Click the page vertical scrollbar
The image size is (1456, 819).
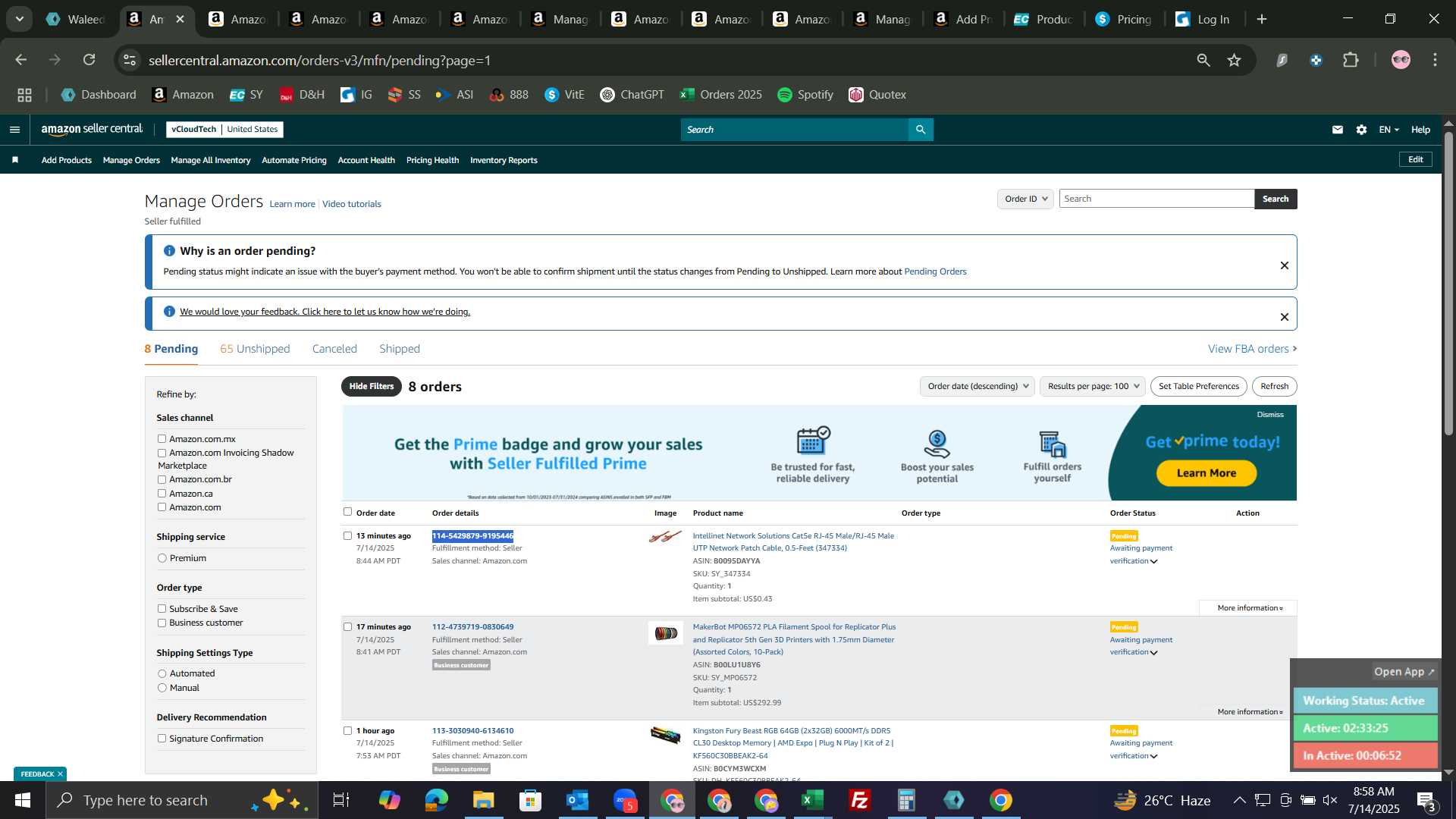(1448, 284)
